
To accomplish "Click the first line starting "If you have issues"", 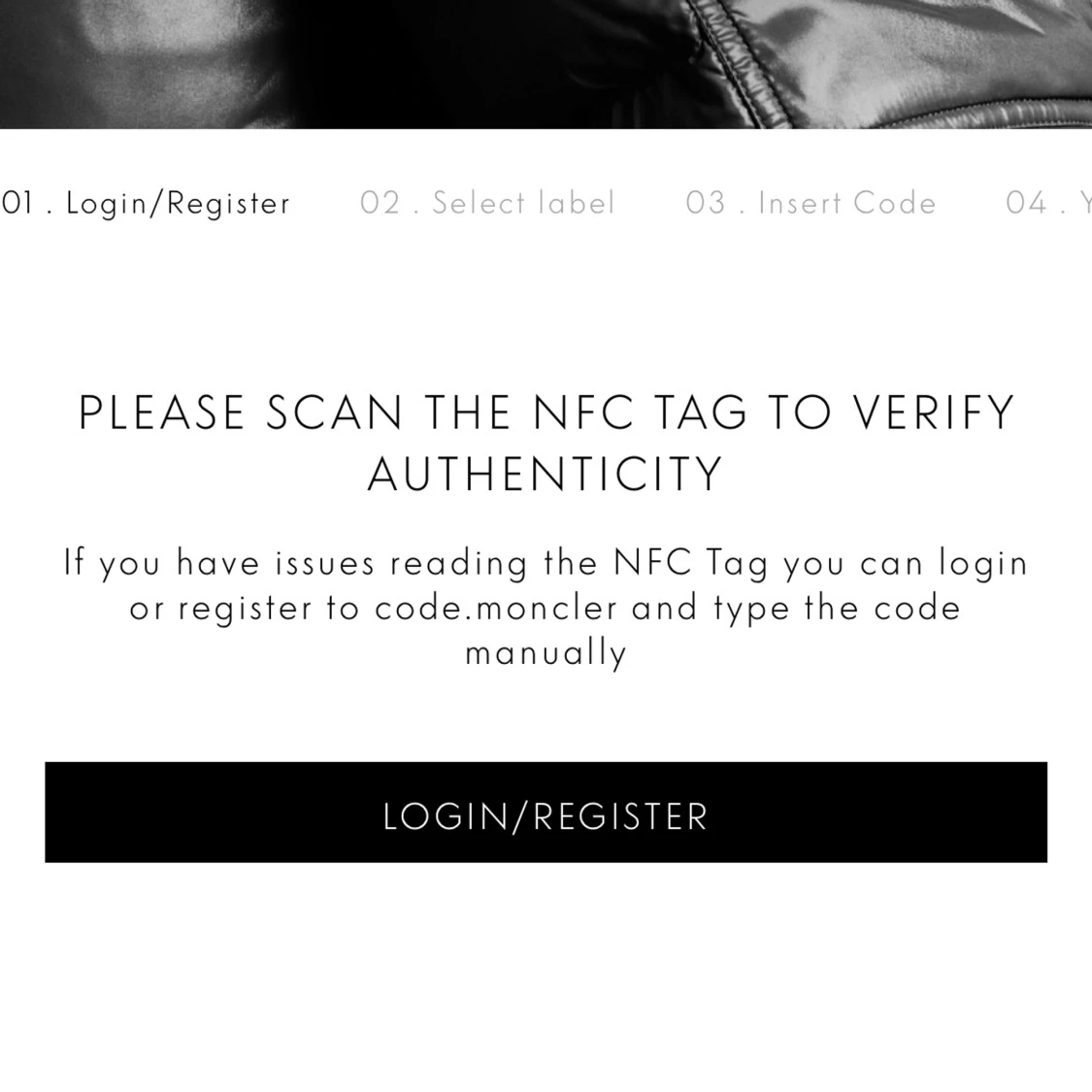I will tap(546, 563).
